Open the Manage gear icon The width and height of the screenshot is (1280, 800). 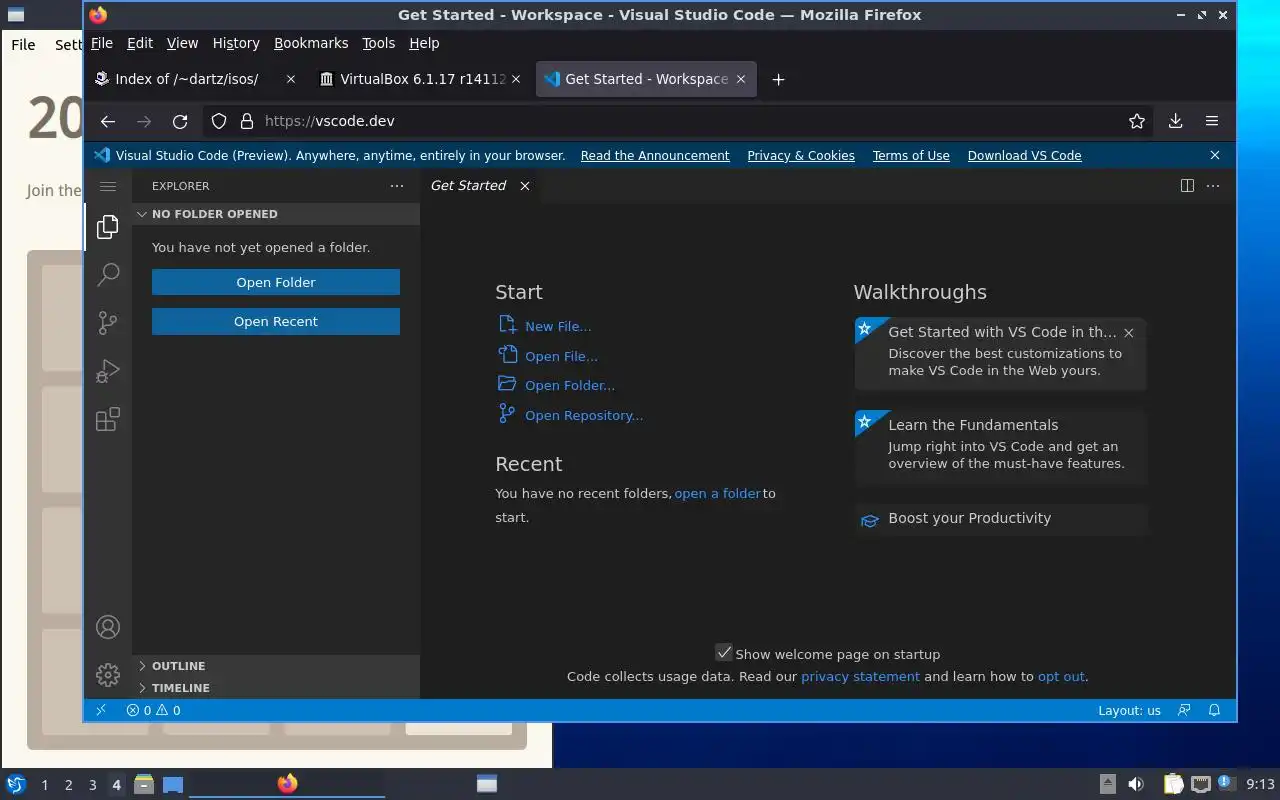pyautogui.click(x=108, y=675)
